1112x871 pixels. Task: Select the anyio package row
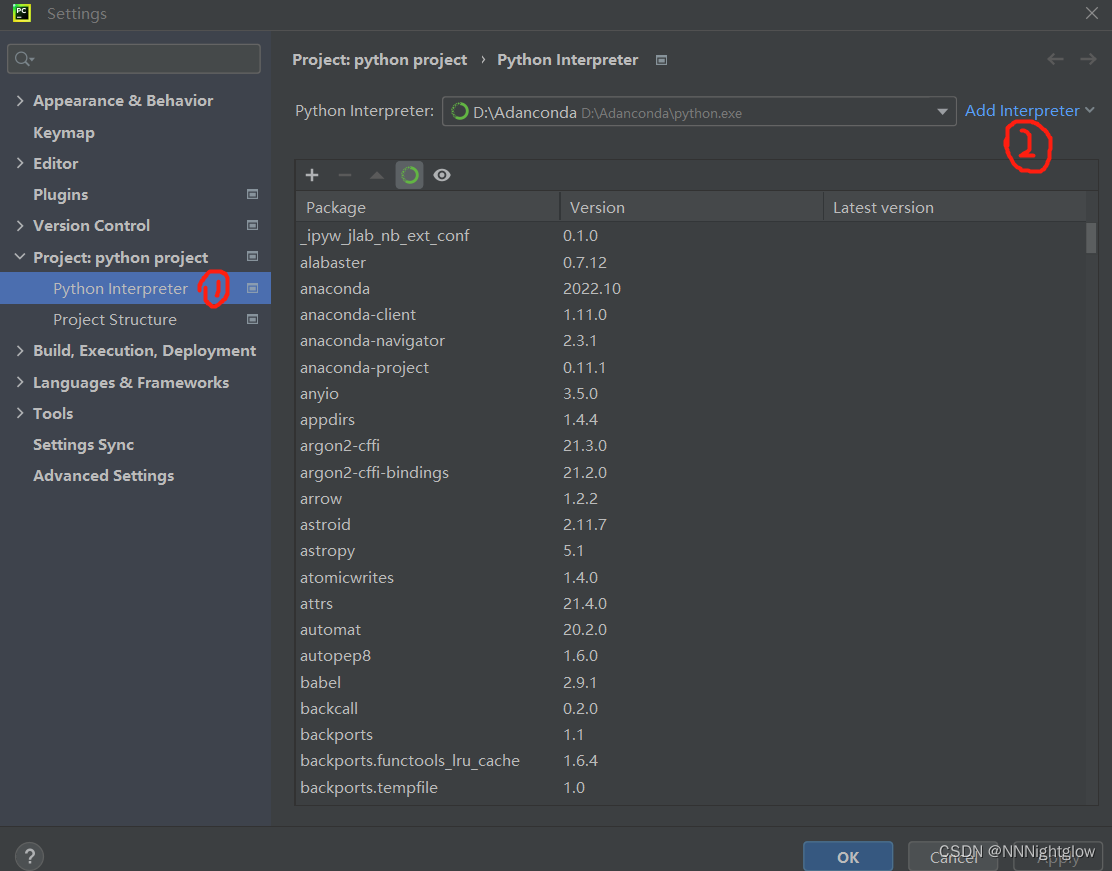(x=691, y=394)
